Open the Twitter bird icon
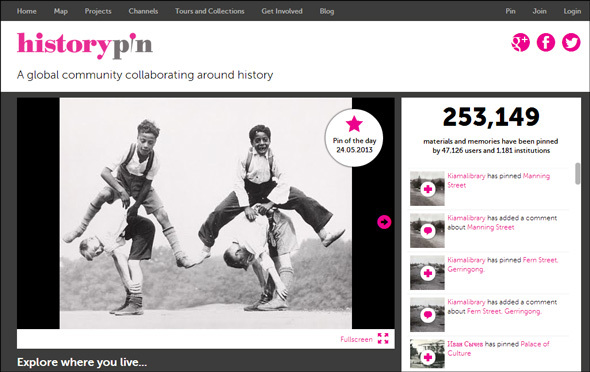Viewport: 590px width, 372px height. tap(571, 42)
